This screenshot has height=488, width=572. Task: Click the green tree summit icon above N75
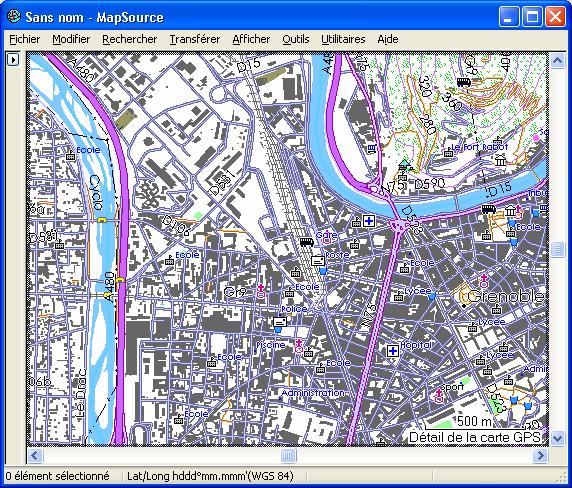(x=404, y=165)
